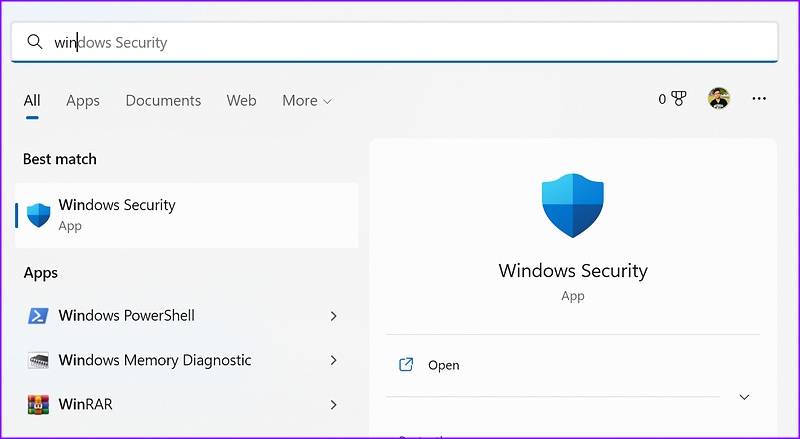Click inside the search text field
The width and height of the screenshot is (800, 439).
[x=400, y=42]
